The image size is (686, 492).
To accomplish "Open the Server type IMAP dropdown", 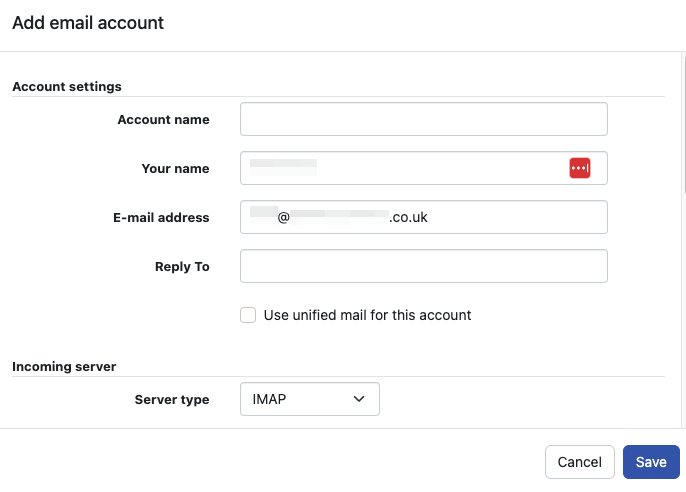I will [309, 399].
